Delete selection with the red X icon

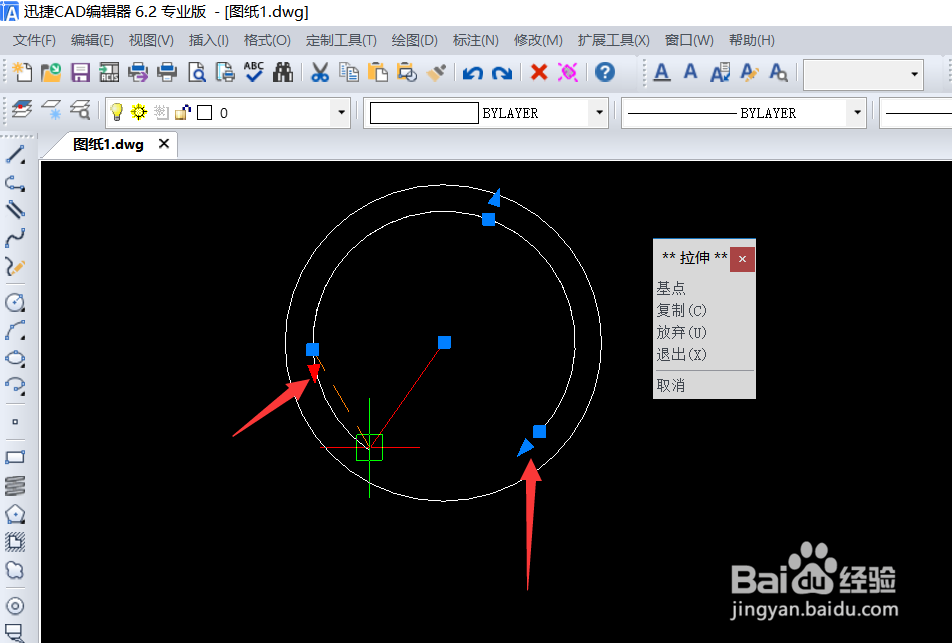pyautogui.click(x=539, y=72)
